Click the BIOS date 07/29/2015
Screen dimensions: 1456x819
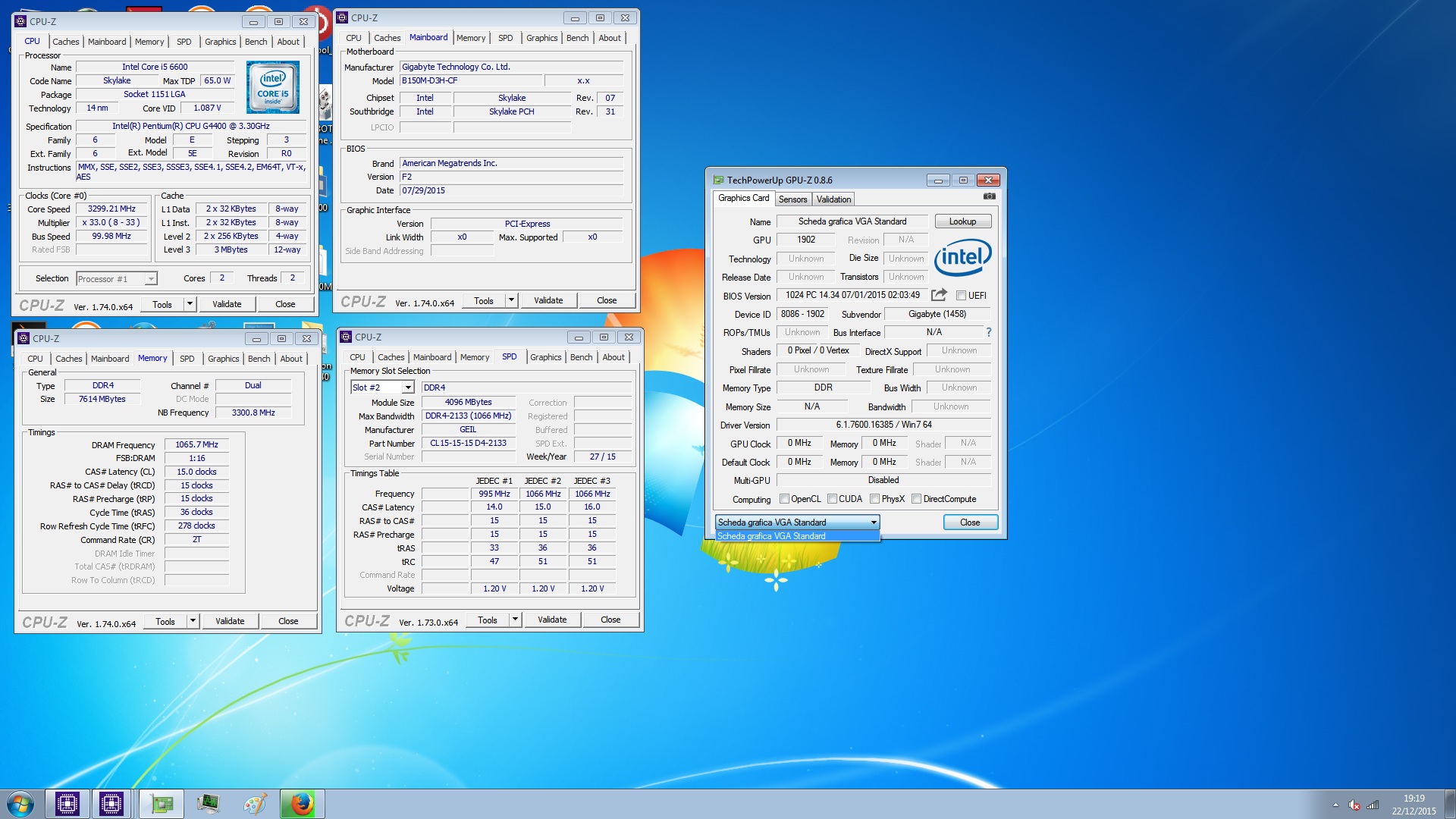point(511,190)
